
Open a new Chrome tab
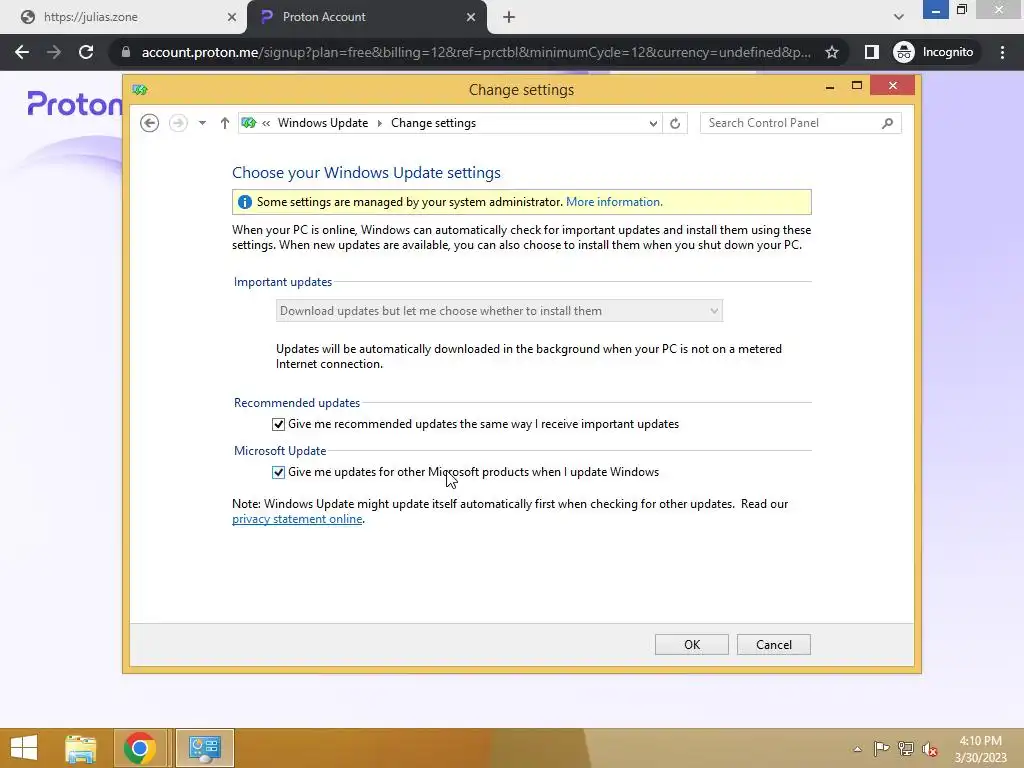click(509, 17)
